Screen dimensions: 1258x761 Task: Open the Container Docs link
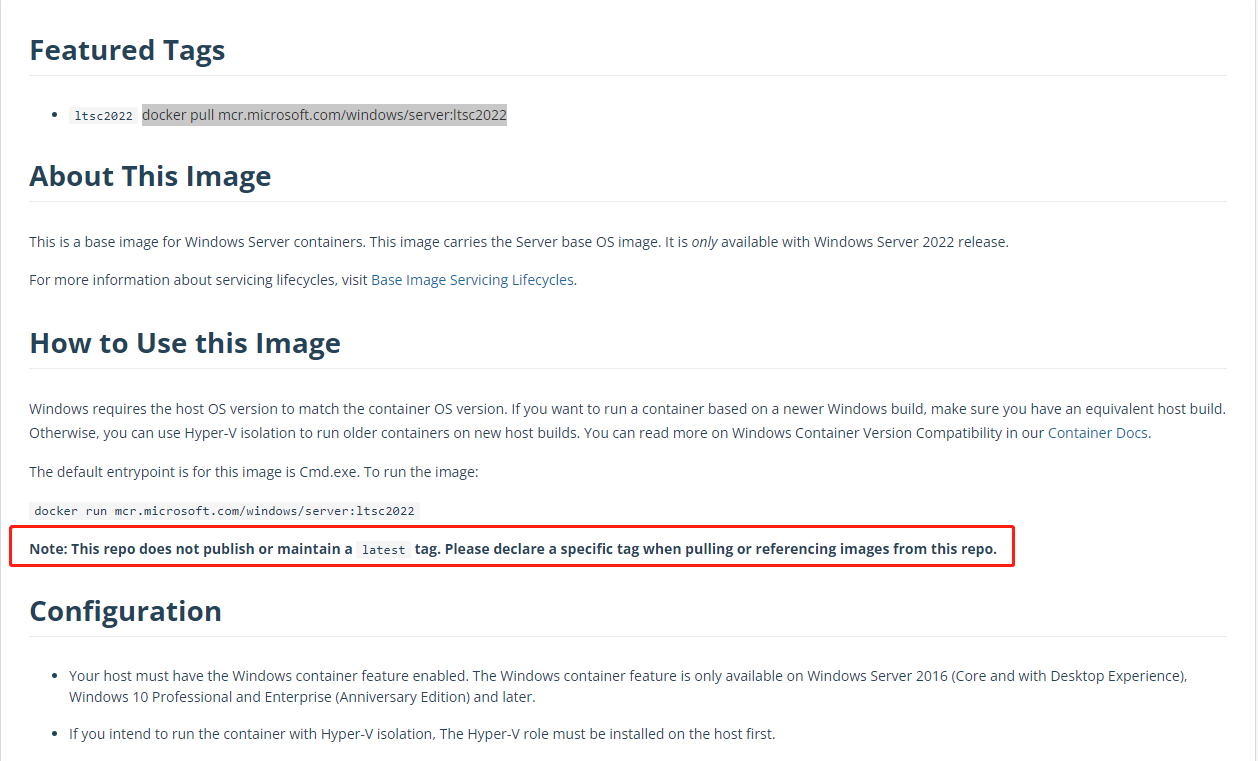coord(1098,433)
